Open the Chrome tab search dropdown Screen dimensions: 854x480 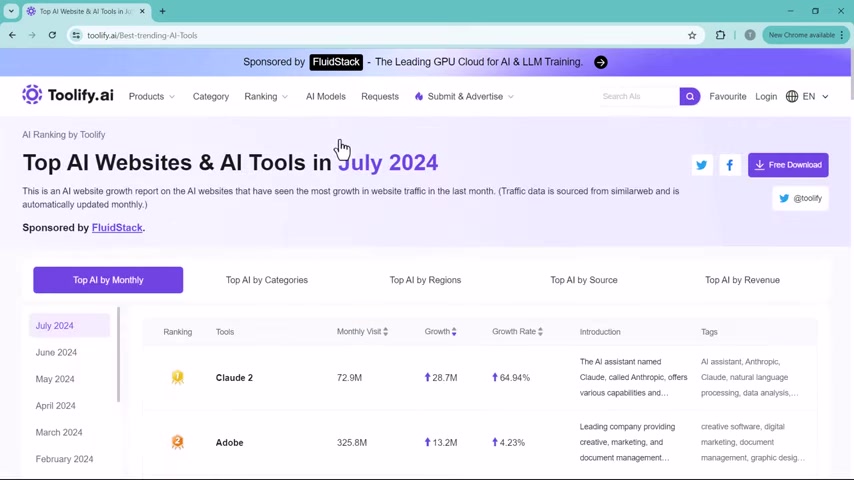click(11, 11)
